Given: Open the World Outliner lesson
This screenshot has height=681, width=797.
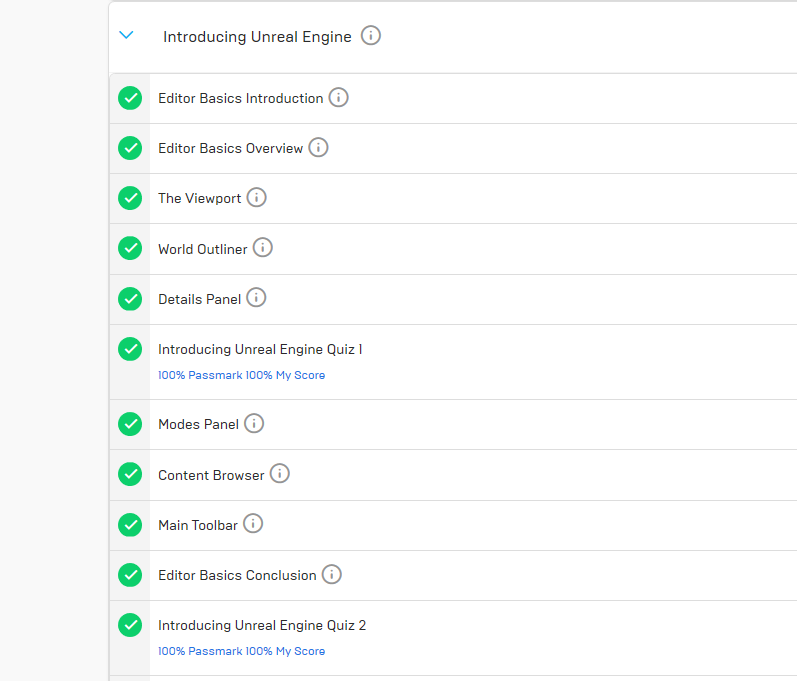Looking at the screenshot, I should [203, 249].
